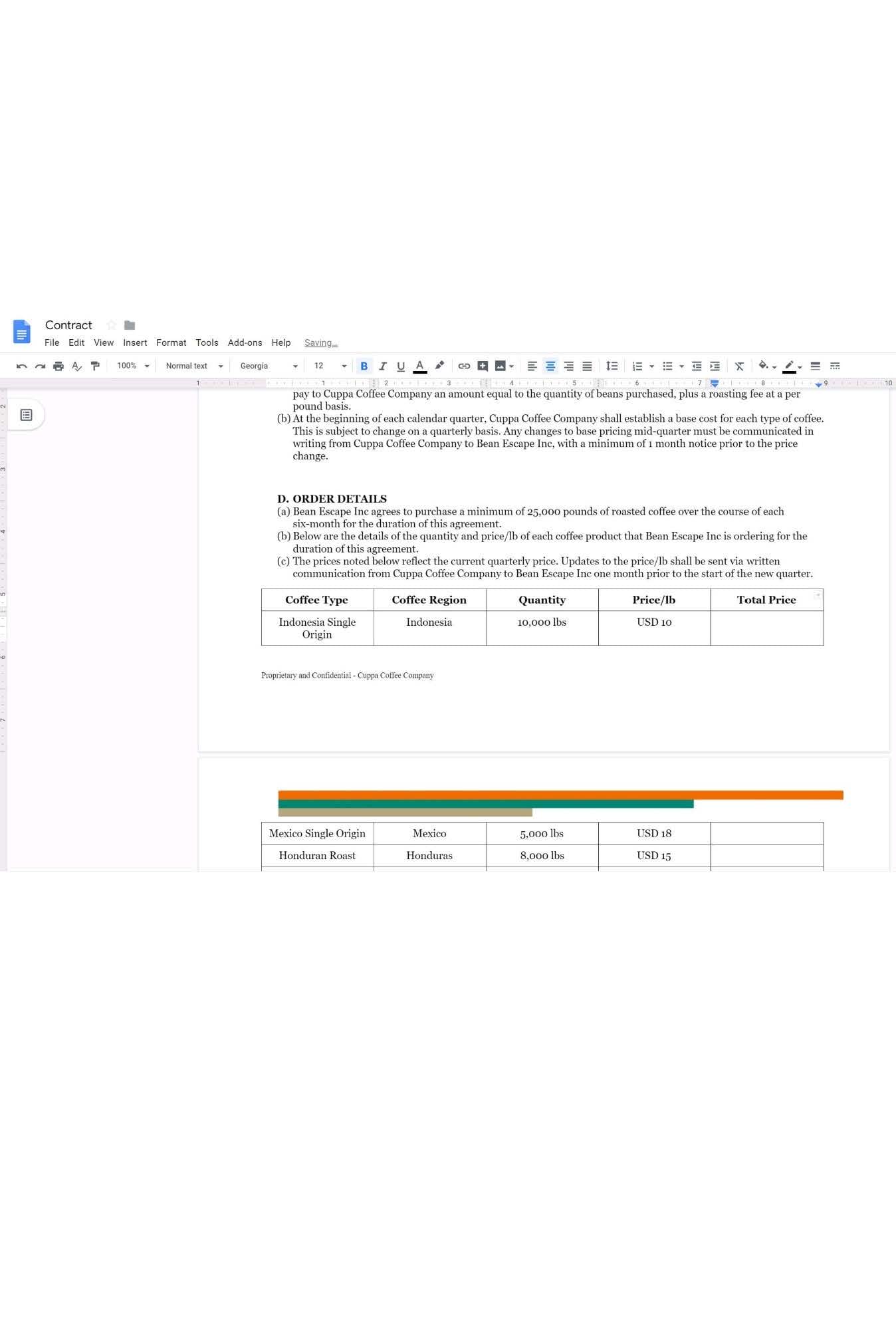Viewport: 896px width, 1318px height.
Task: Insert an image
Action: tap(501, 366)
